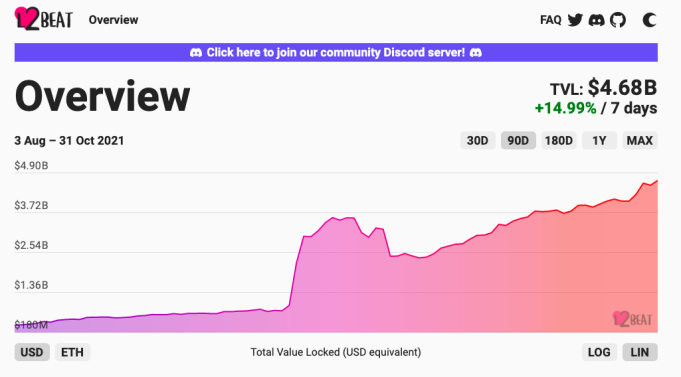This screenshot has height=377, width=681.
Task: Select the 180D time range
Action: [559, 141]
